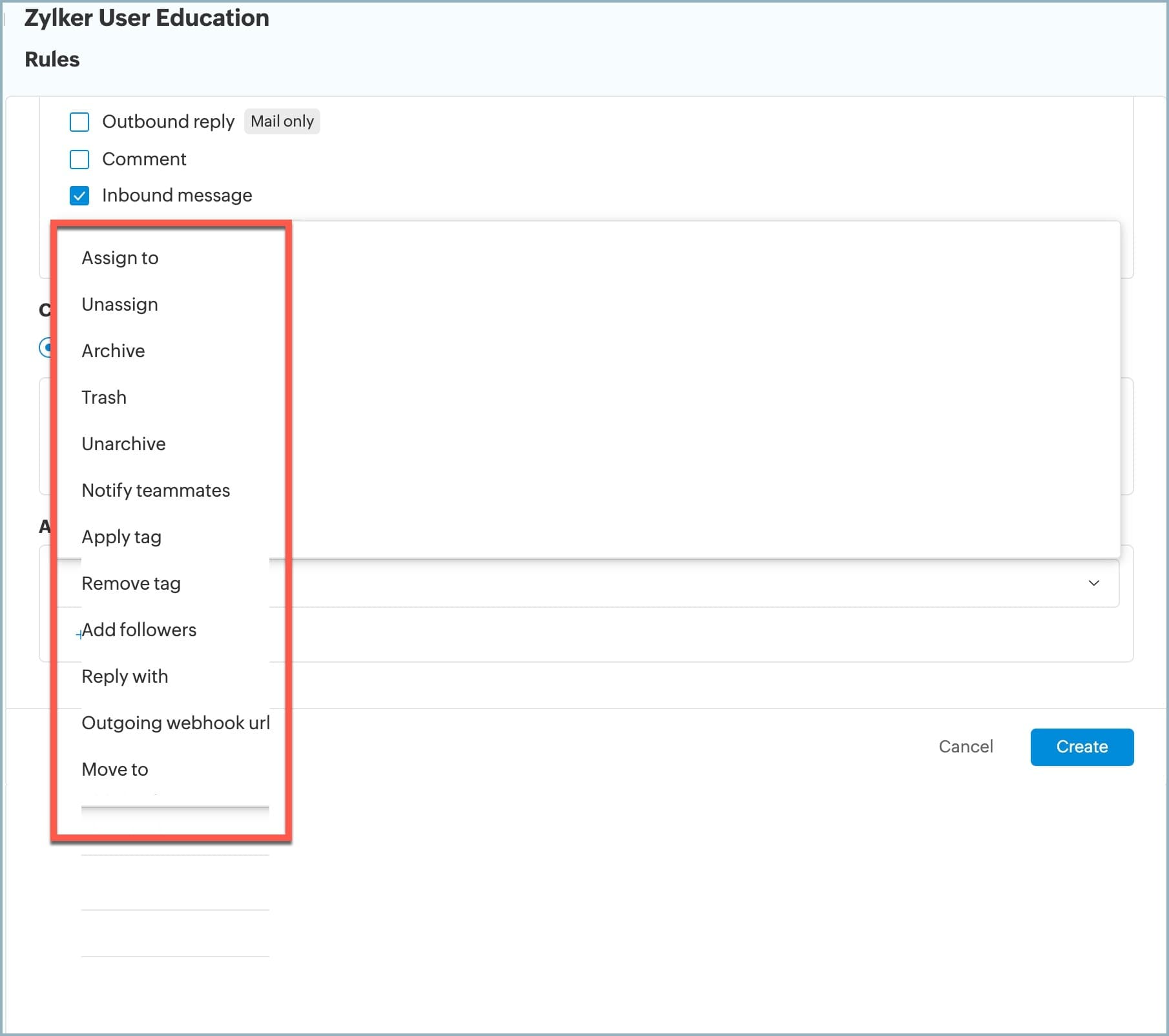Pick Archive from the dropdown

point(113,351)
